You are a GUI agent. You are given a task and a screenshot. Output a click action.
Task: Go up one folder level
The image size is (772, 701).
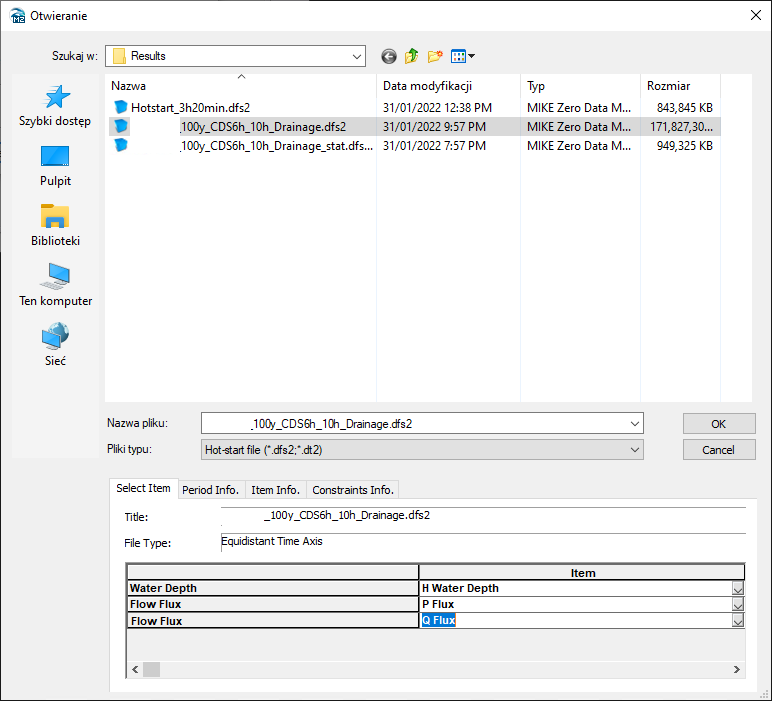point(412,57)
